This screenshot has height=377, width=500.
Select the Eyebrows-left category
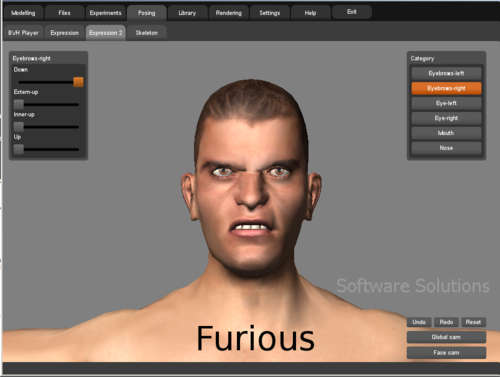click(x=446, y=73)
